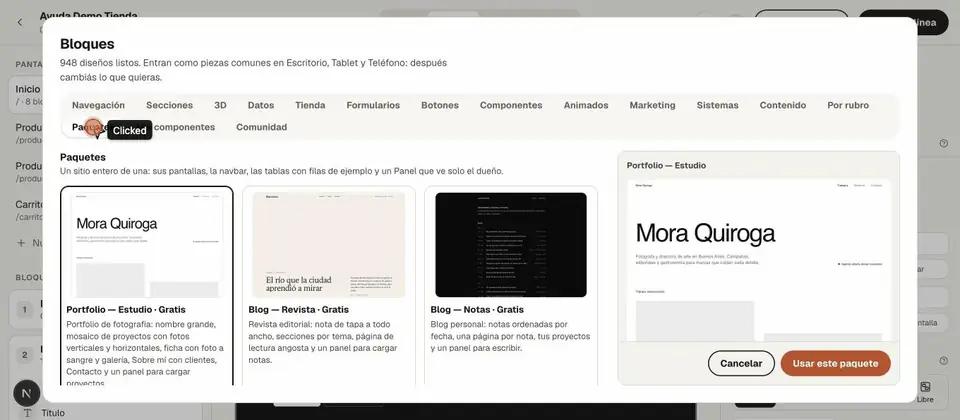Select the Sistemas tab
Viewport: 960px width, 420px height.
(717, 105)
